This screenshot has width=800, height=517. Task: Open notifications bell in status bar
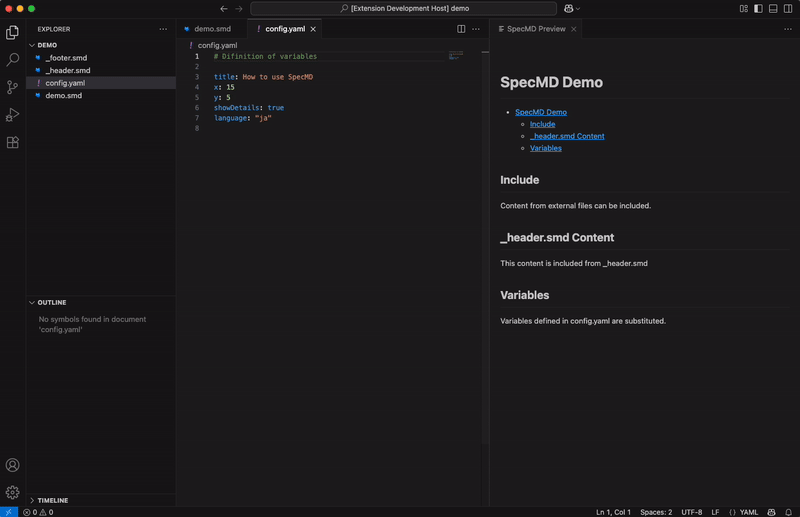click(x=788, y=512)
